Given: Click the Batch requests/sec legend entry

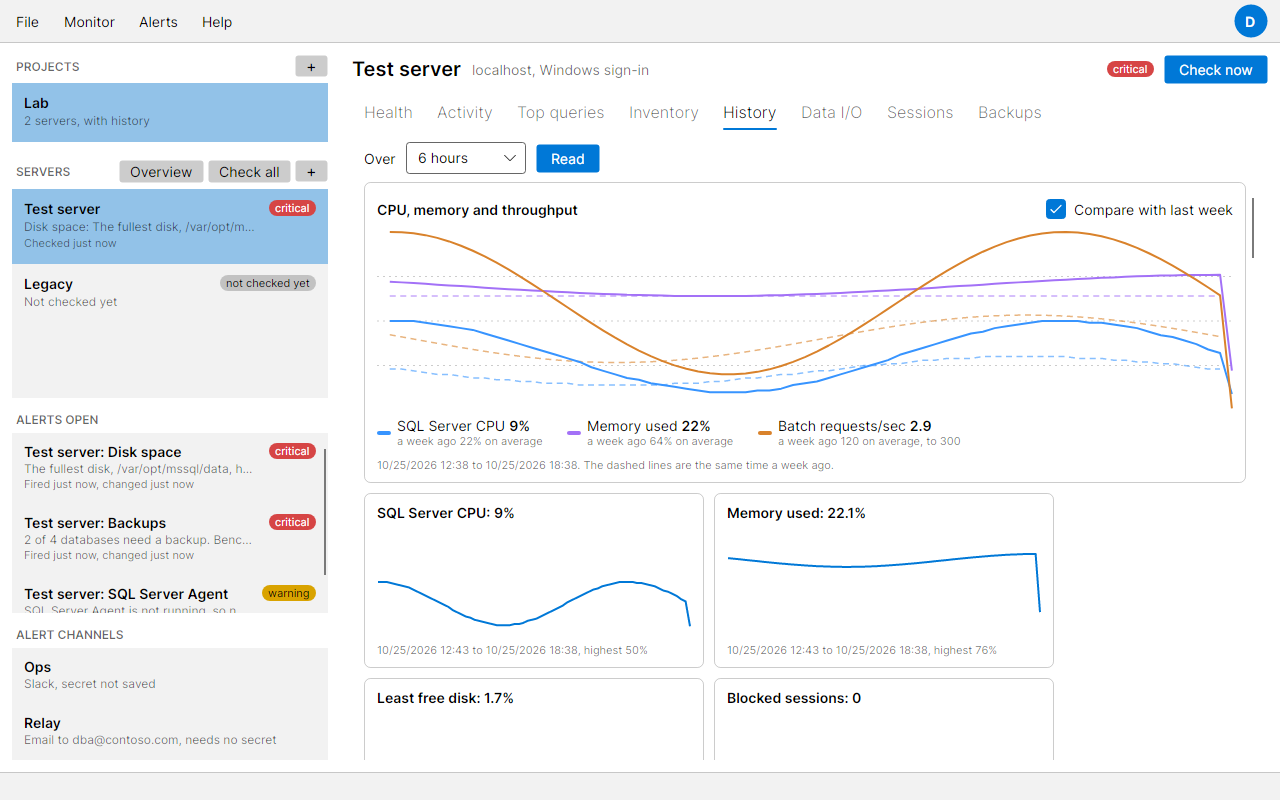Looking at the screenshot, I should pos(859,433).
